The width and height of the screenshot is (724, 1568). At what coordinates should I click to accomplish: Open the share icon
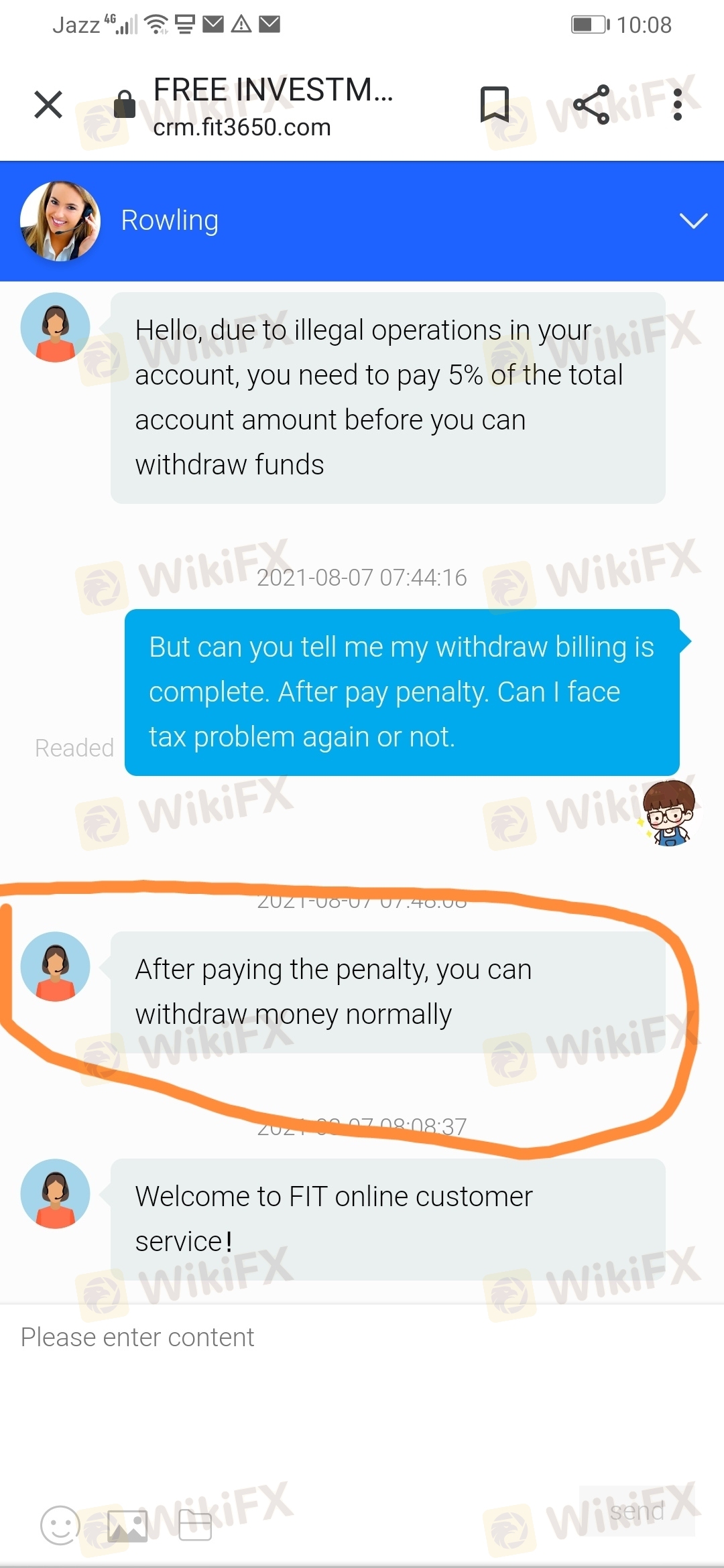click(x=591, y=105)
